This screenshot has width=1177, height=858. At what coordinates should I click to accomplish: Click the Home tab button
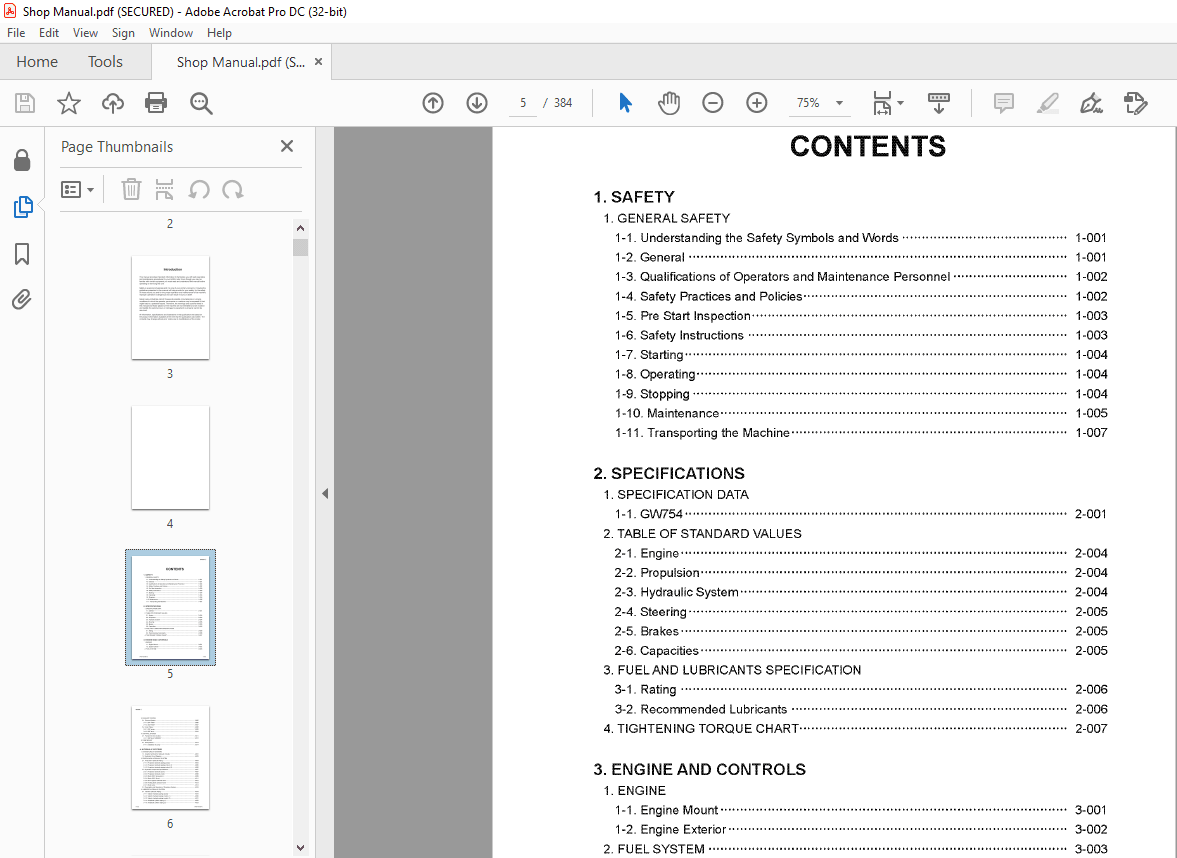pyautogui.click(x=37, y=62)
